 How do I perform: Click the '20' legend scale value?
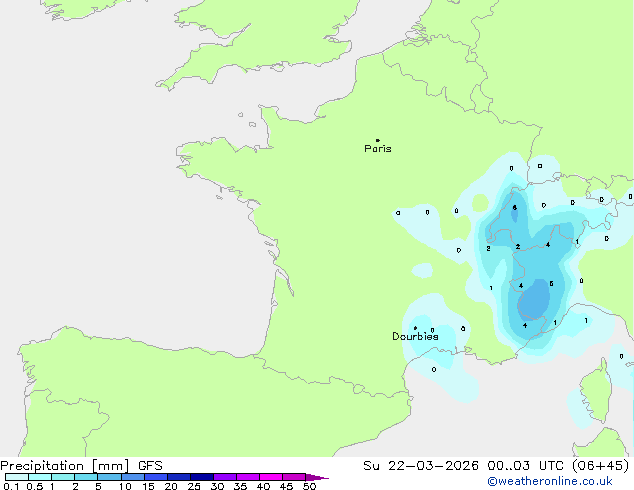pyautogui.click(x=171, y=486)
